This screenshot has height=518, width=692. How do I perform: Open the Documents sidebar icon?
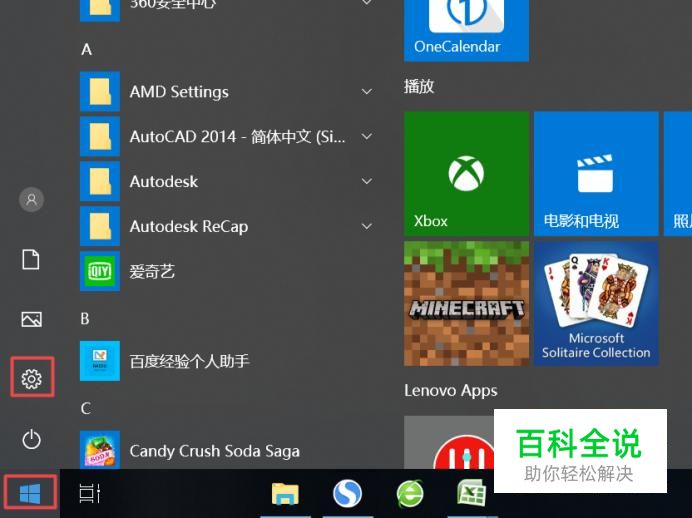(x=31, y=259)
